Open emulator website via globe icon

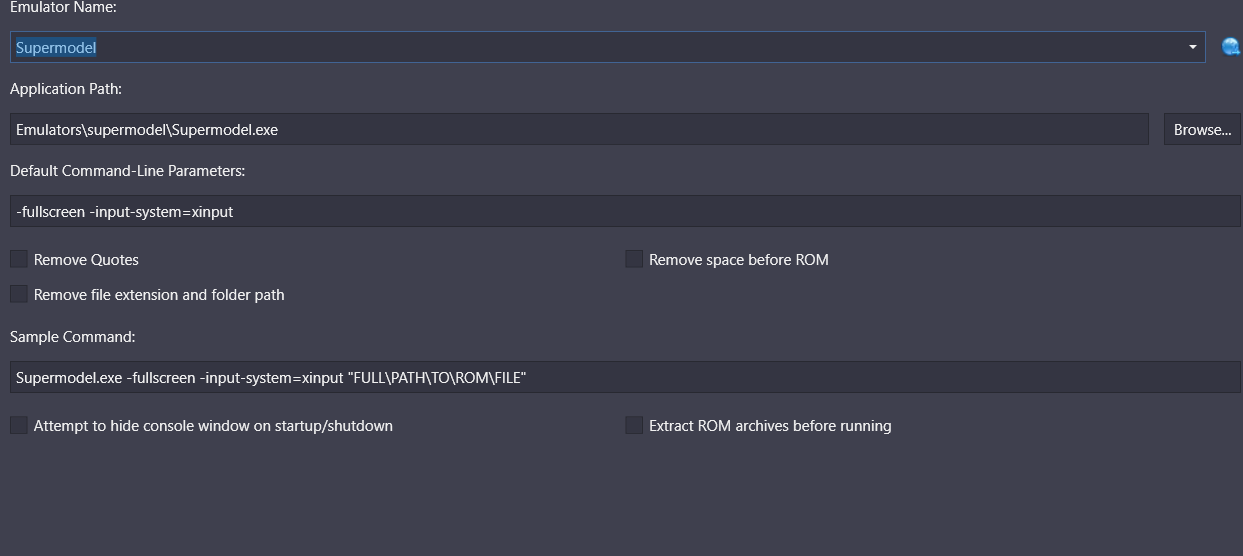tap(1231, 47)
